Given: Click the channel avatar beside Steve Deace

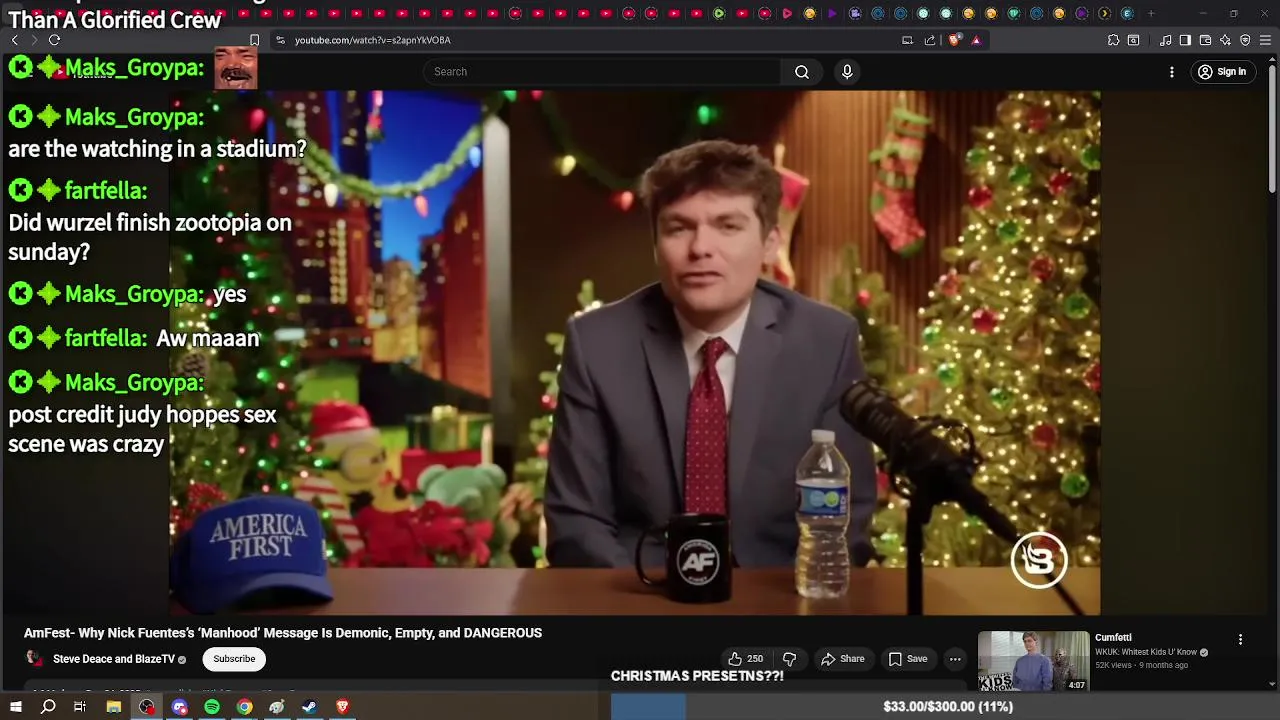Looking at the screenshot, I should (x=34, y=658).
